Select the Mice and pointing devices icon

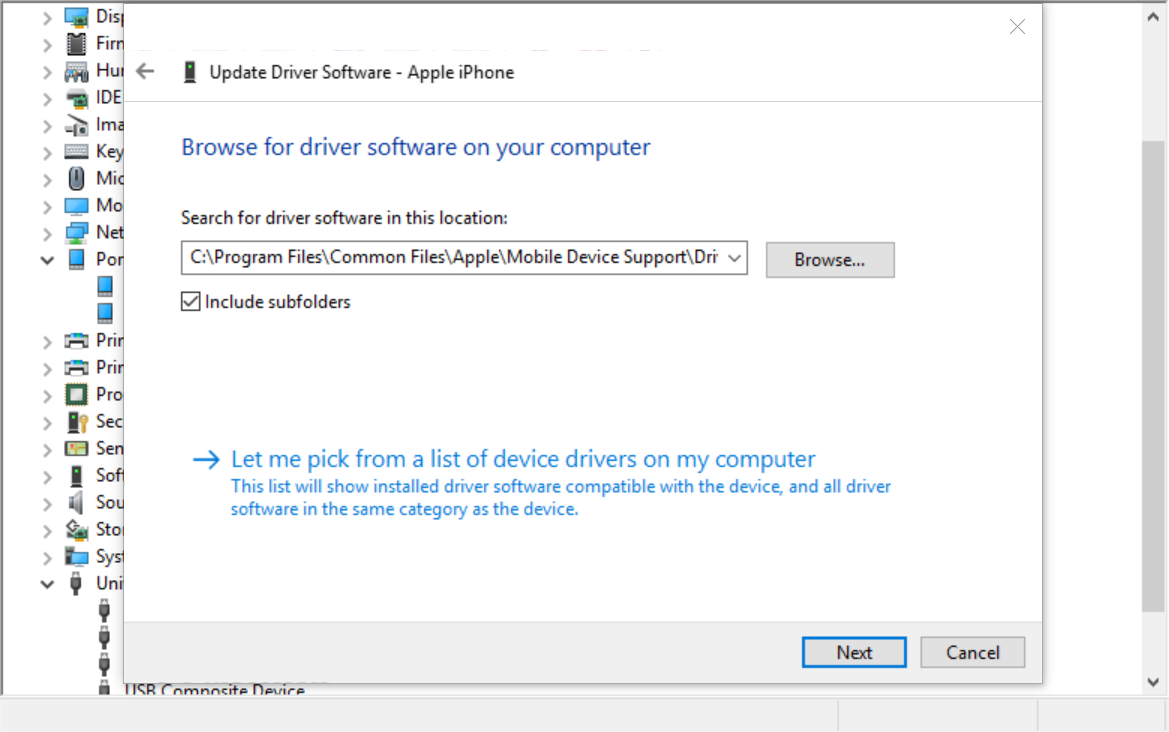[76, 178]
